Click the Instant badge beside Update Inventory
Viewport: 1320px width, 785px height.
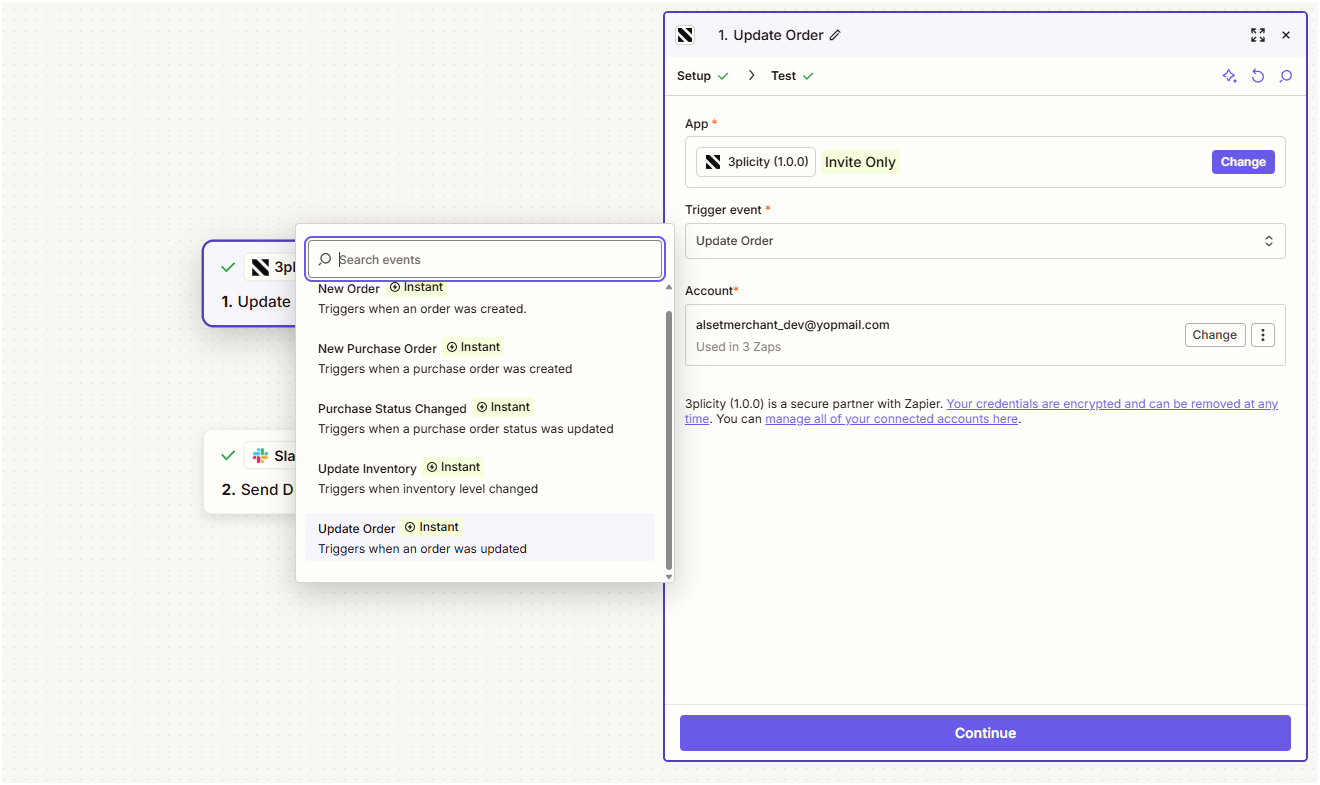[x=453, y=467]
